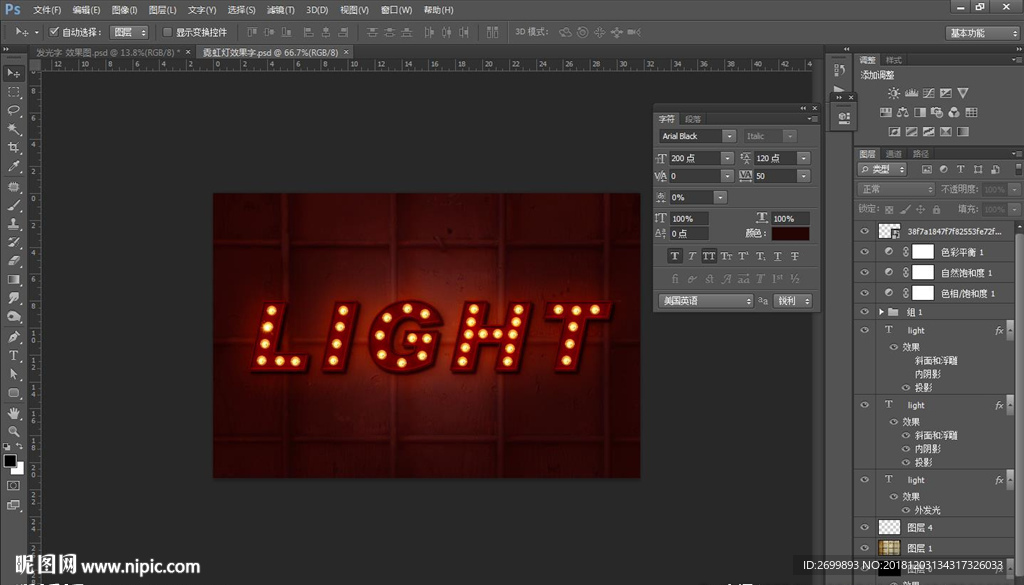The height and width of the screenshot is (585, 1024).
Task: Select the Crop tool
Action: [x=14, y=148]
